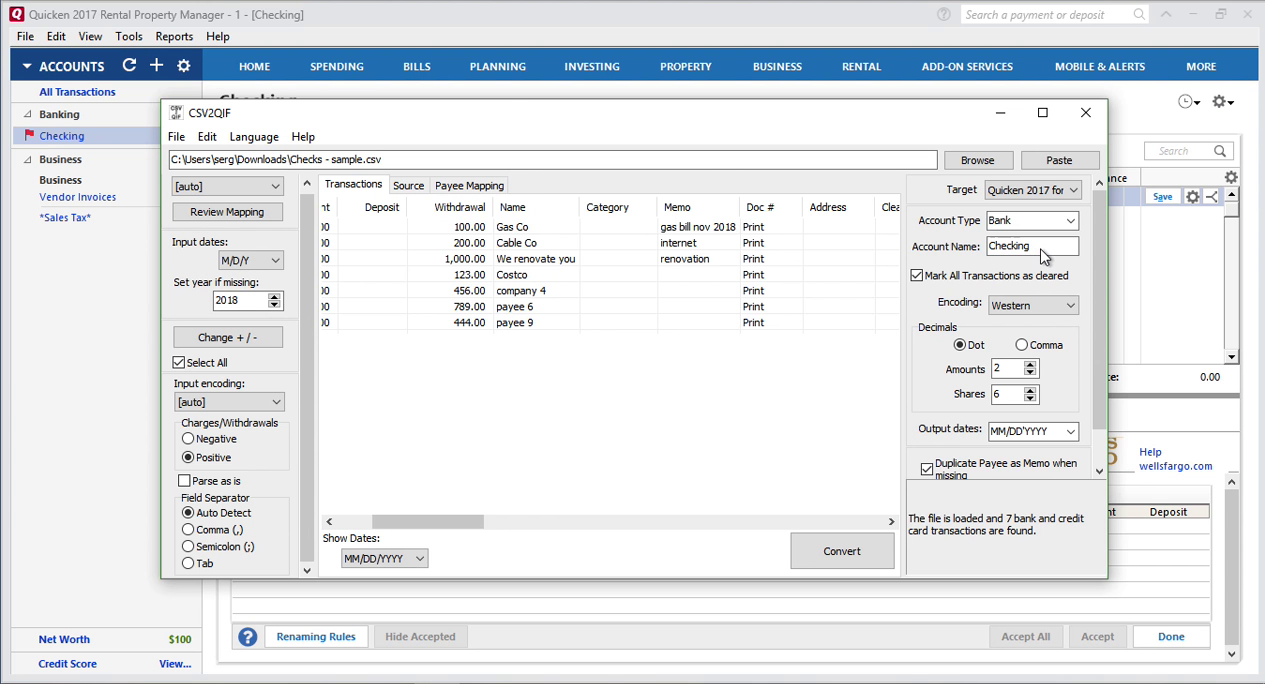Click the blue help icon near Renaming Rules
Screen dimensions: 1265x684
[247, 637]
